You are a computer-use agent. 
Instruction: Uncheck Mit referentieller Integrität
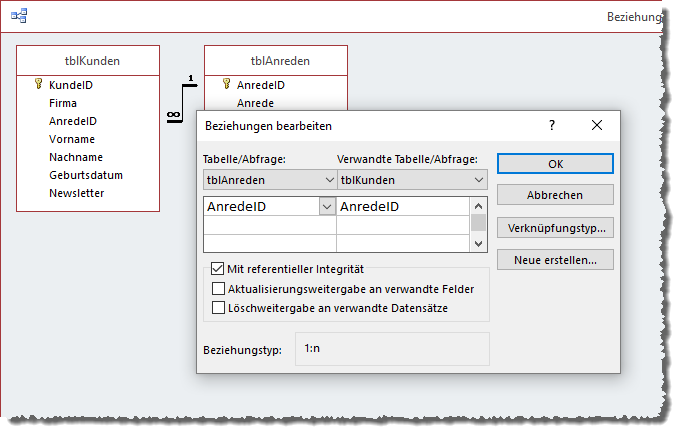[218, 269]
